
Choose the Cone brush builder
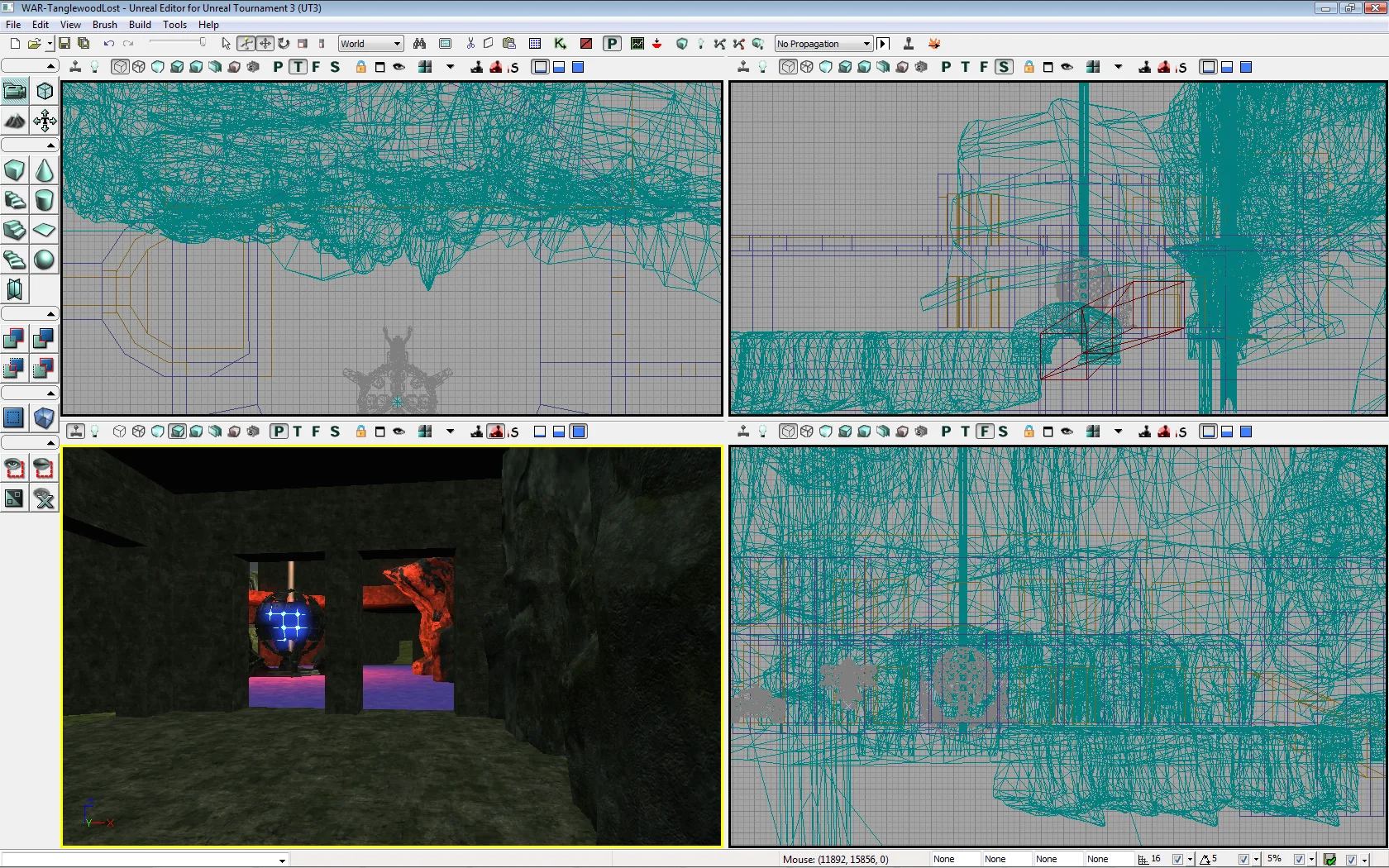(x=45, y=171)
